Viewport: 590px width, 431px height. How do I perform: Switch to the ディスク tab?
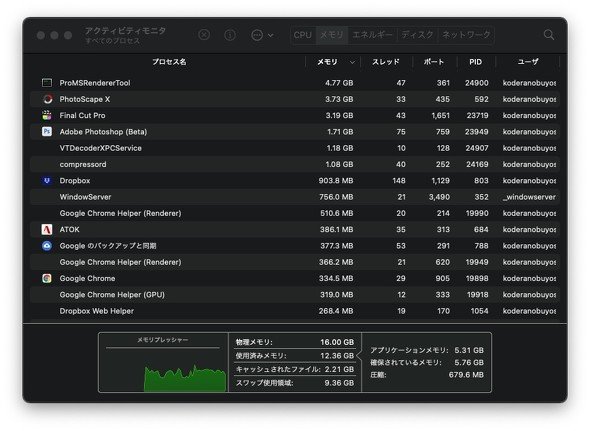point(417,35)
